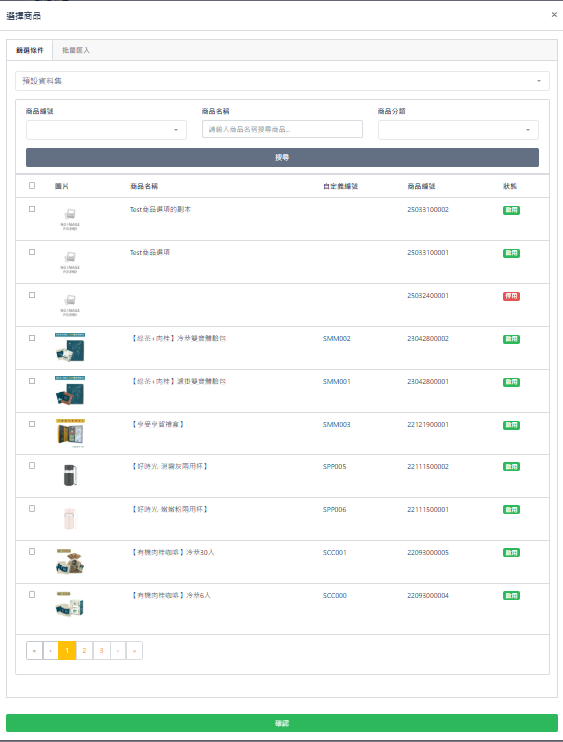Click the green 確認 confirm button
The width and height of the screenshot is (563, 742).
[282, 723]
